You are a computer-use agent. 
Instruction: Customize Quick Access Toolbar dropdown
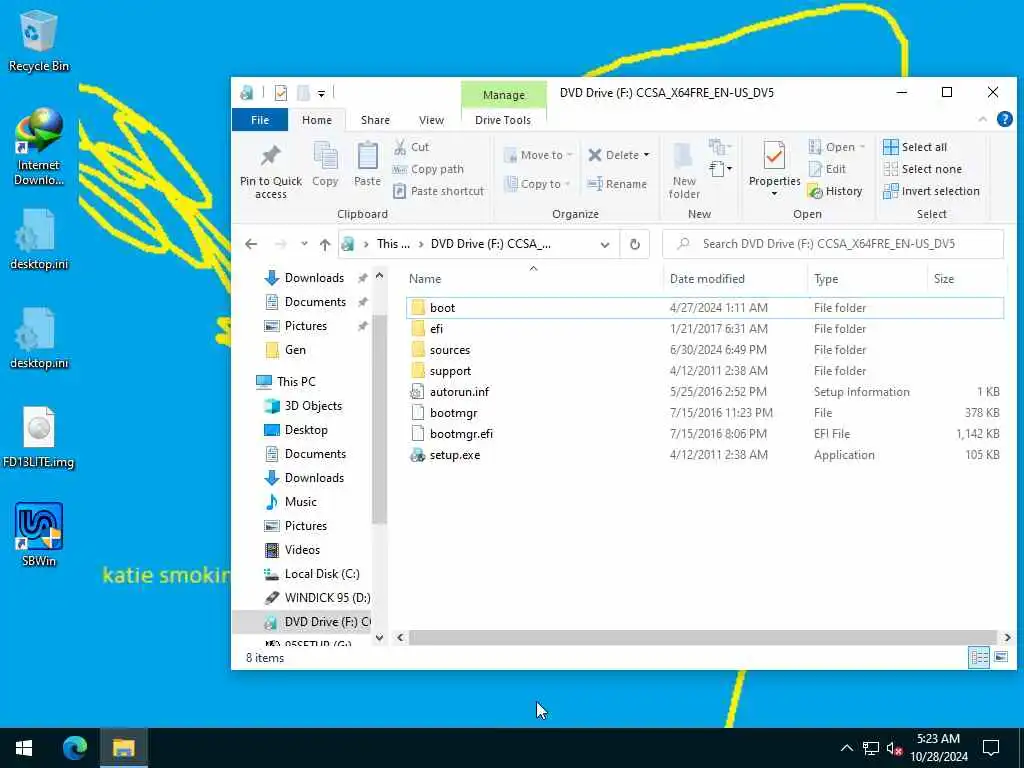tap(321, 94)
